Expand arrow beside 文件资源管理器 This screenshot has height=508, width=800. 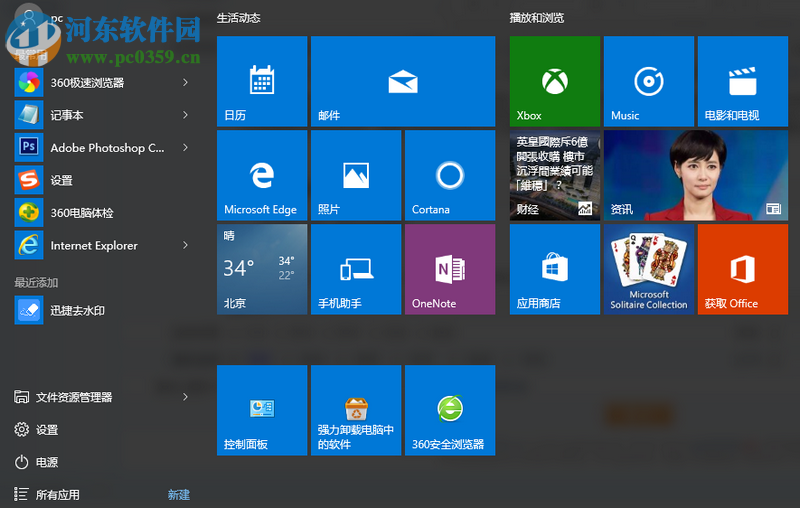point(186,397)
